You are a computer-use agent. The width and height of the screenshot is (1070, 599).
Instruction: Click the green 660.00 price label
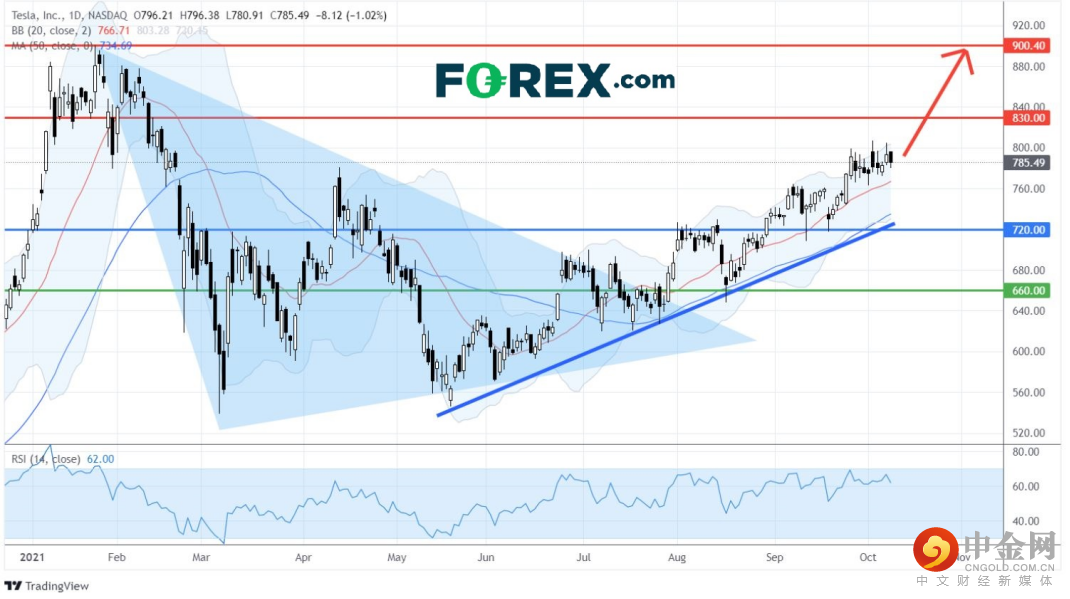coord(1028,291)
